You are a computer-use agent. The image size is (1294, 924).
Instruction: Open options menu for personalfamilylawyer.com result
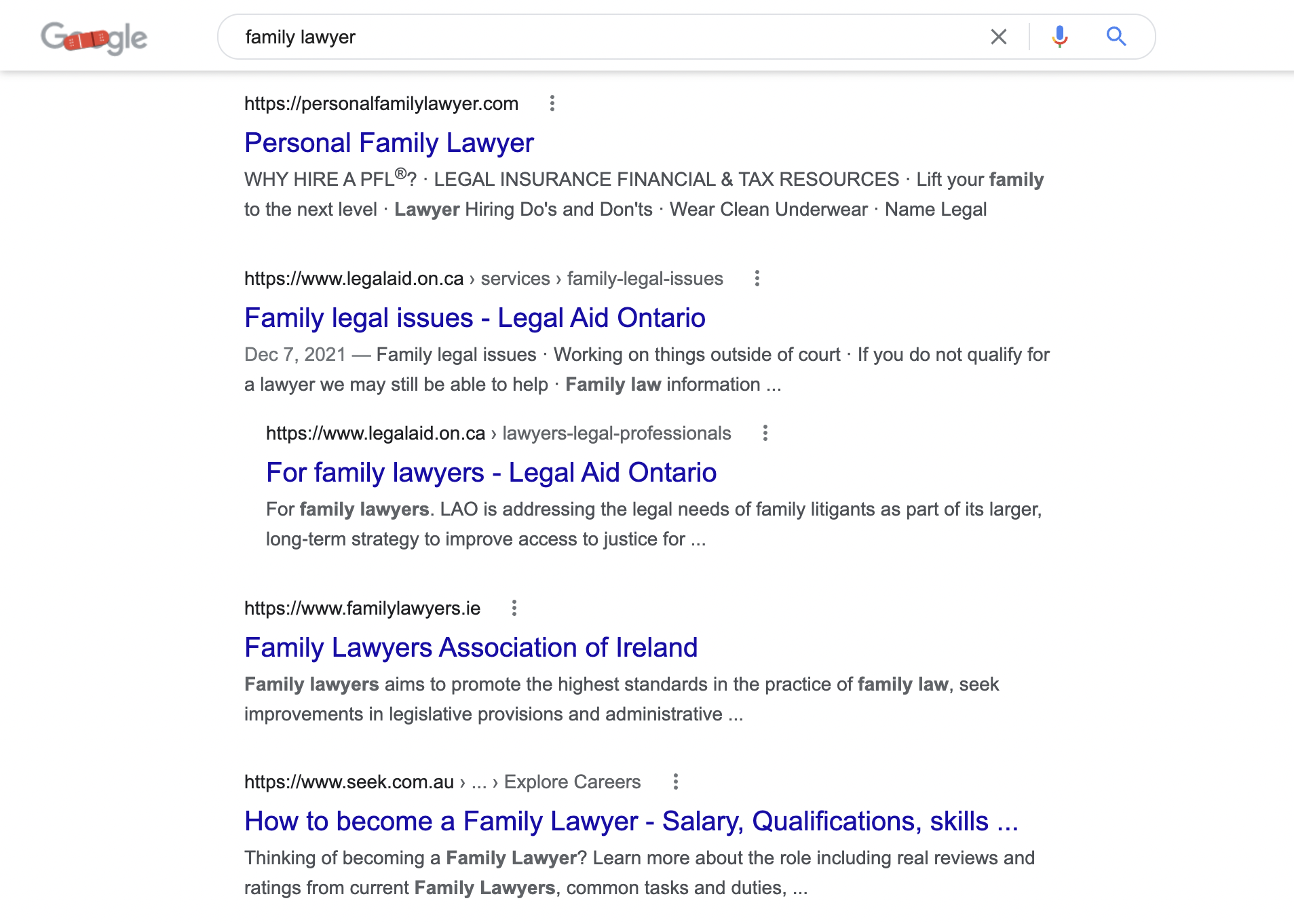[552, 104]
